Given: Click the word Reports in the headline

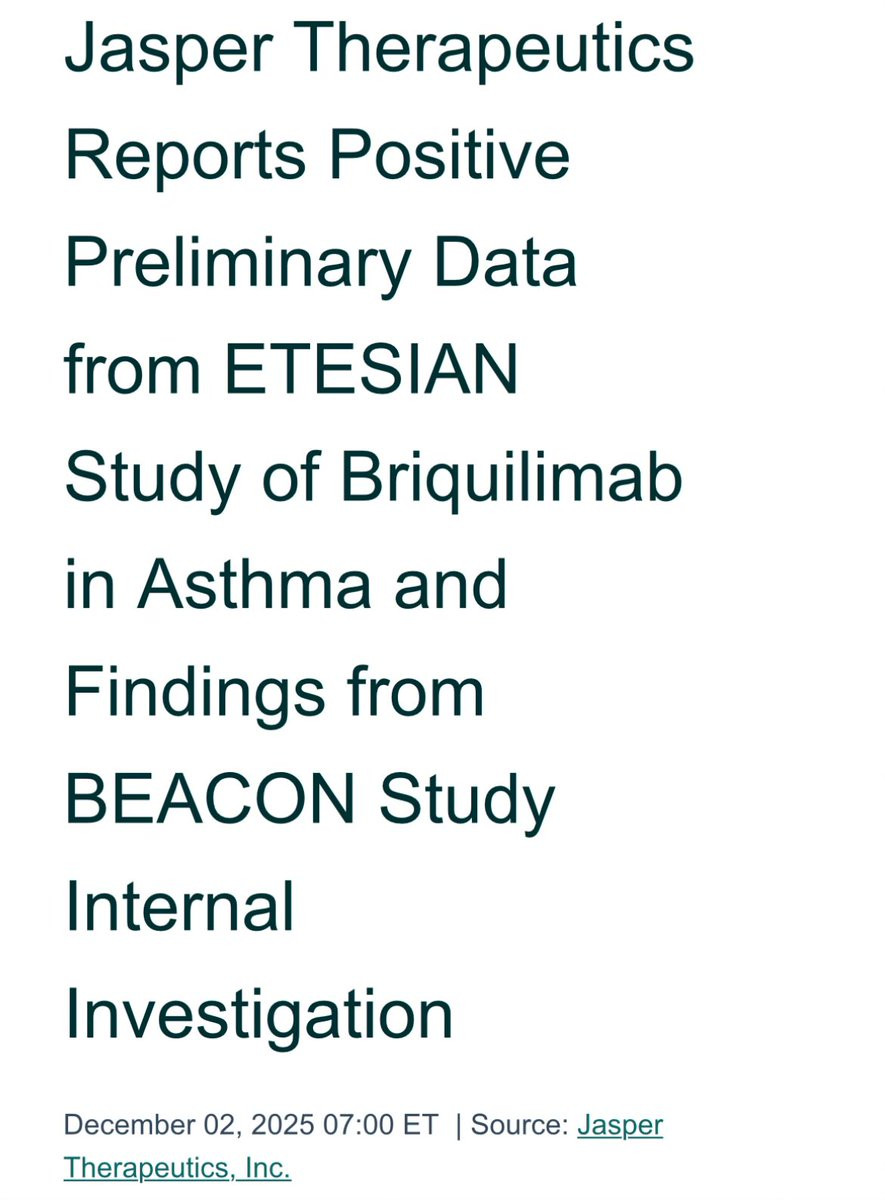Looking at the screenshot, I should click(185, 155).
